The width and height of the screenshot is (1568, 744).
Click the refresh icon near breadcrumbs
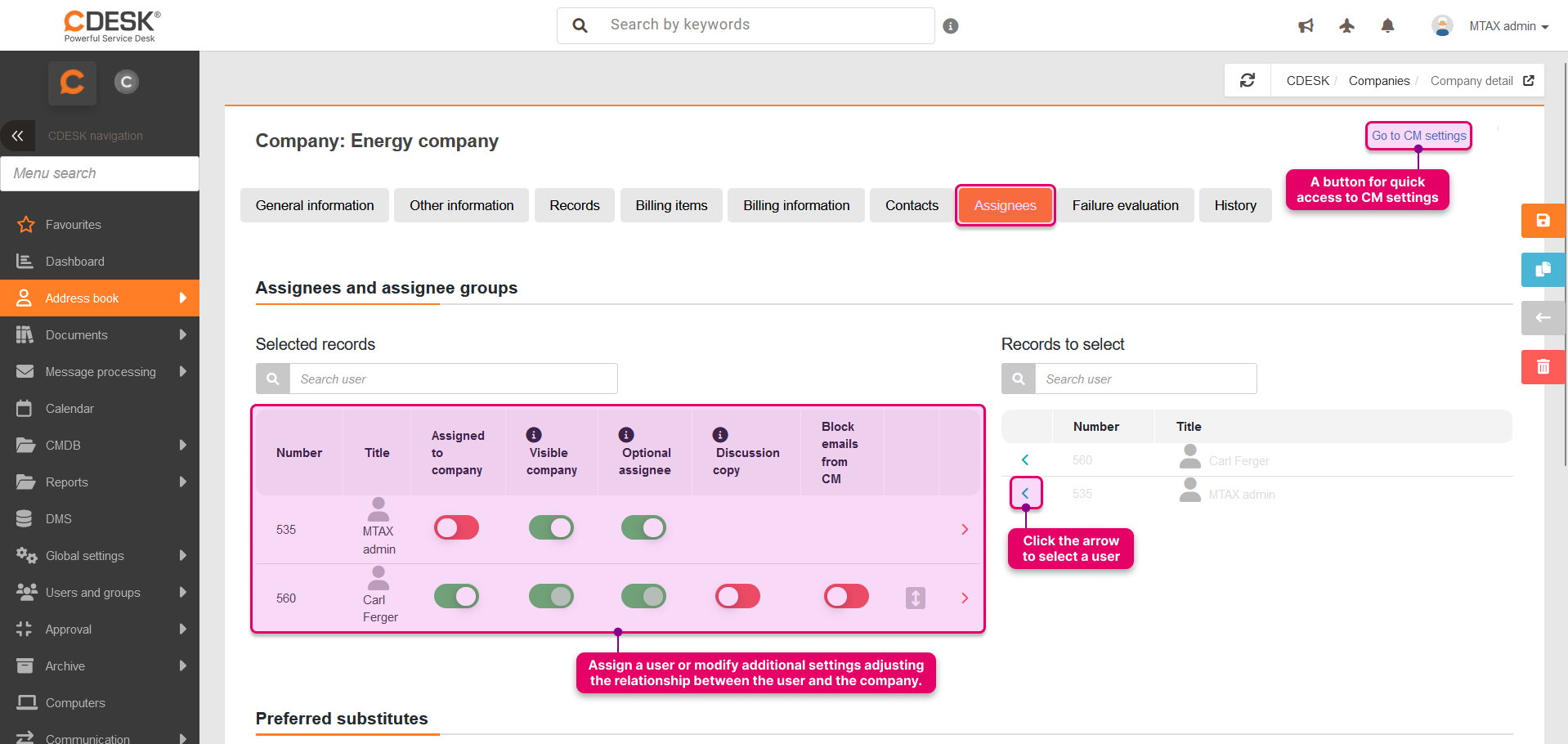click(x=1248, y=80)
